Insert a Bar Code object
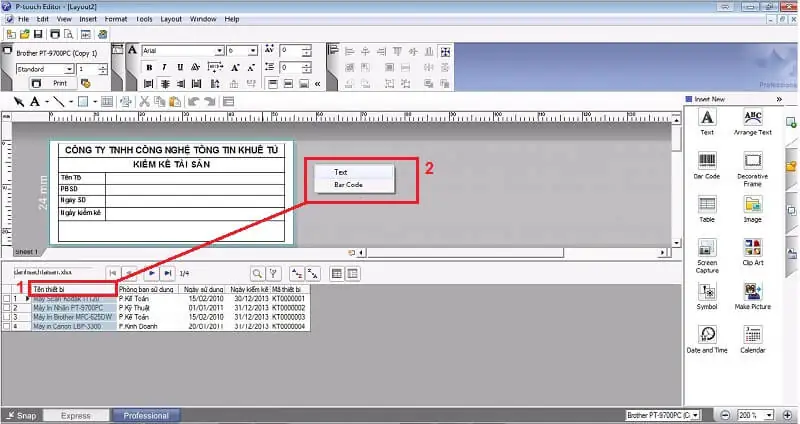The height and width of the screenshot is (424, 800). tap(707, 166)
